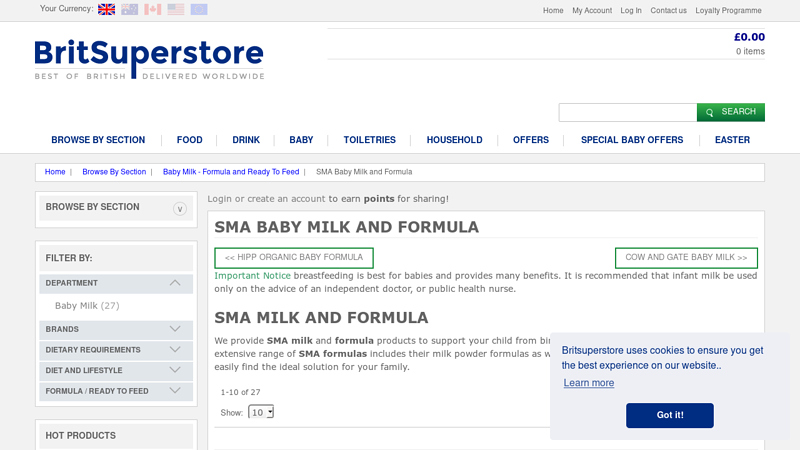This screenshot has width=800, height=450.
Task: Open the Baby menu
Action: click(301, 140)
